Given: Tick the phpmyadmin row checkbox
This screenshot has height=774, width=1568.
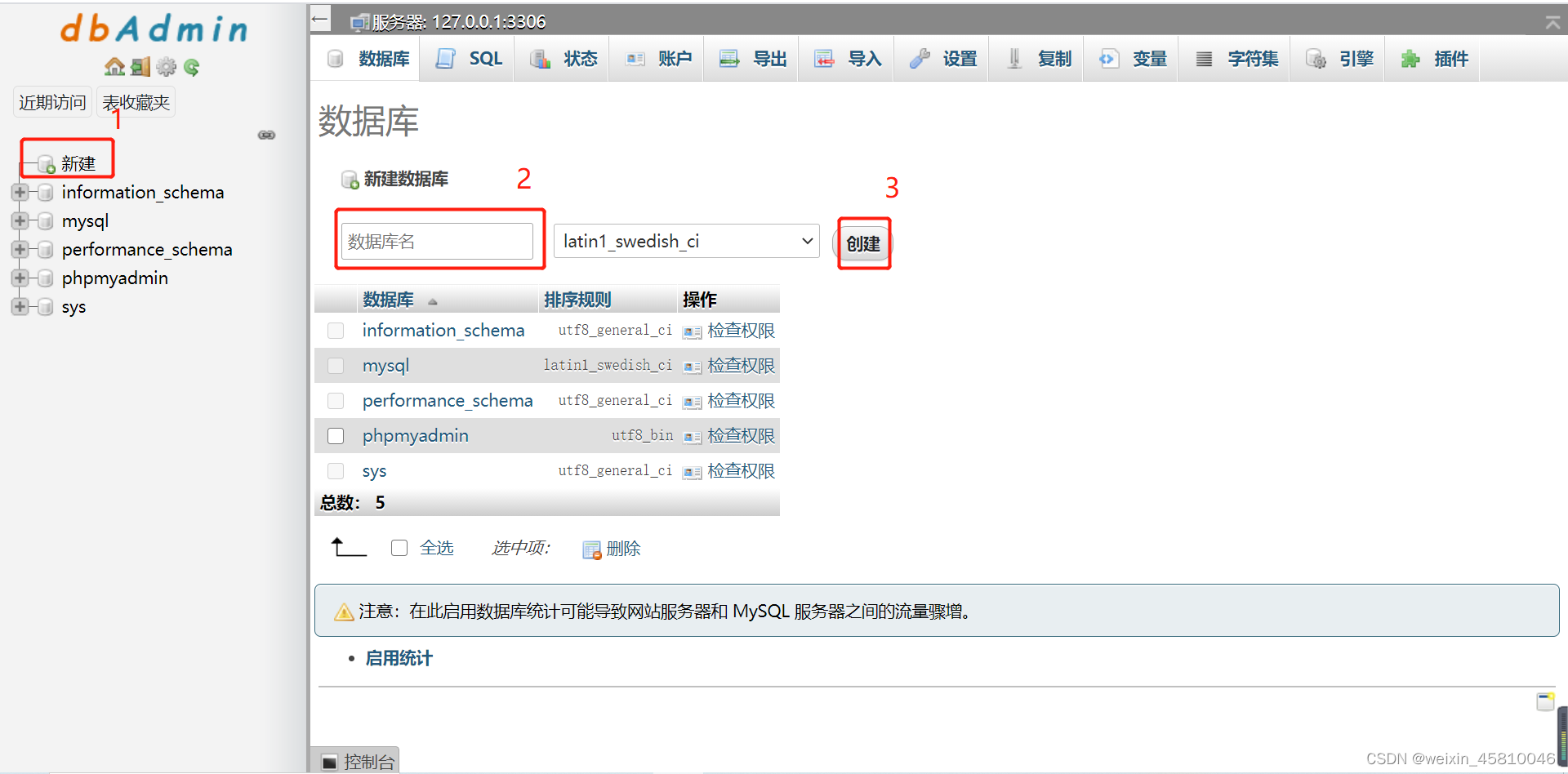Looking at the screenshot, I should click(x=336, y=436).
